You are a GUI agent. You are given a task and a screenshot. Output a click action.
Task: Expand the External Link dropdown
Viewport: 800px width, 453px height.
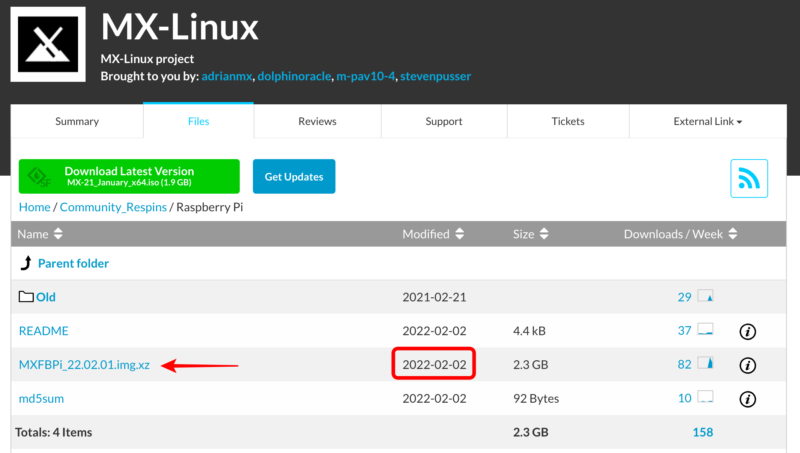pyautogui.click(x=708, y=121)
